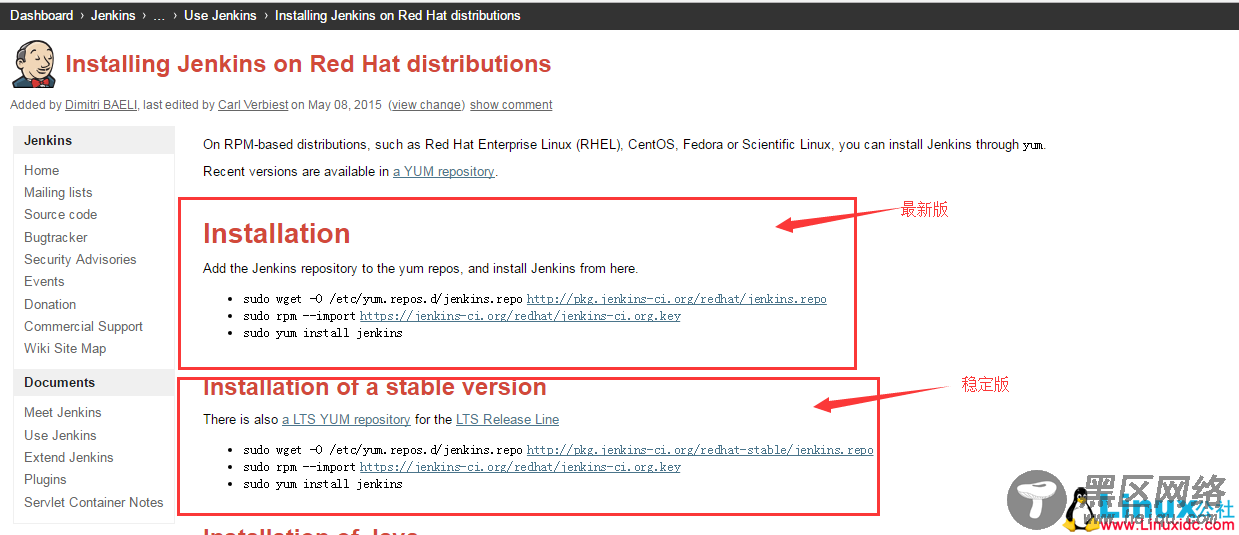This screenshot has height=535, width=1239.
Task: Open Events sidebar item
Action: (44, 281)
